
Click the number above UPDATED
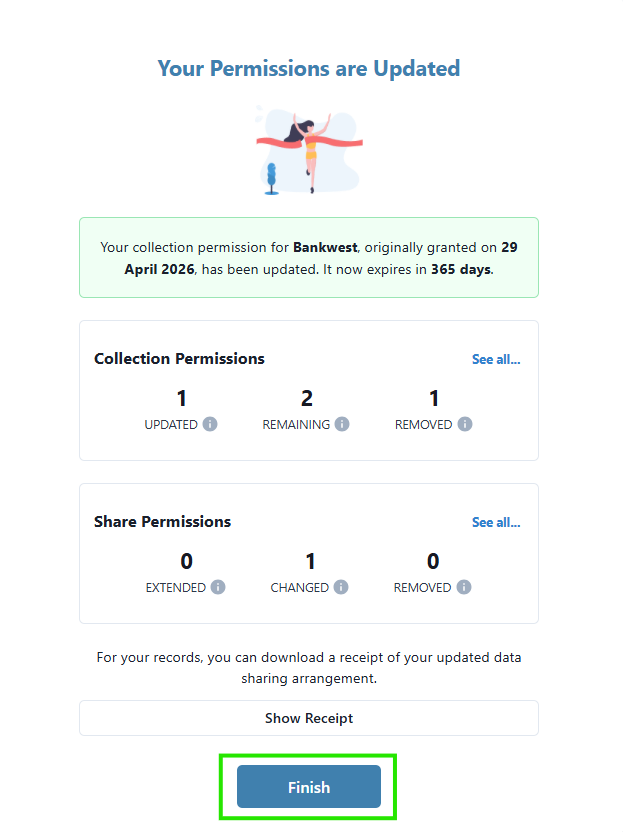[181, 398]
